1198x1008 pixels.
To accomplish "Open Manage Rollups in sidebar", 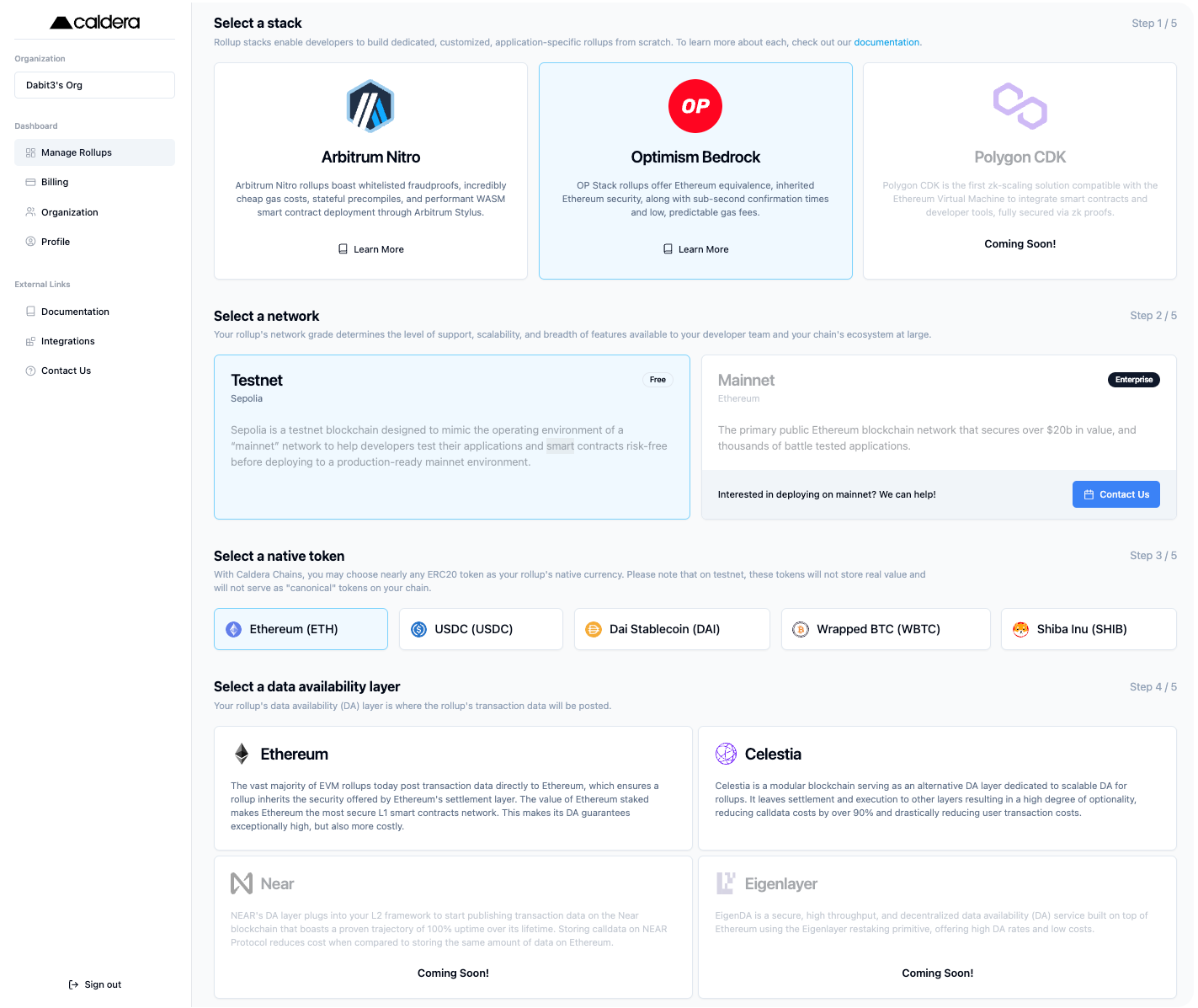I will pos(94,152).
